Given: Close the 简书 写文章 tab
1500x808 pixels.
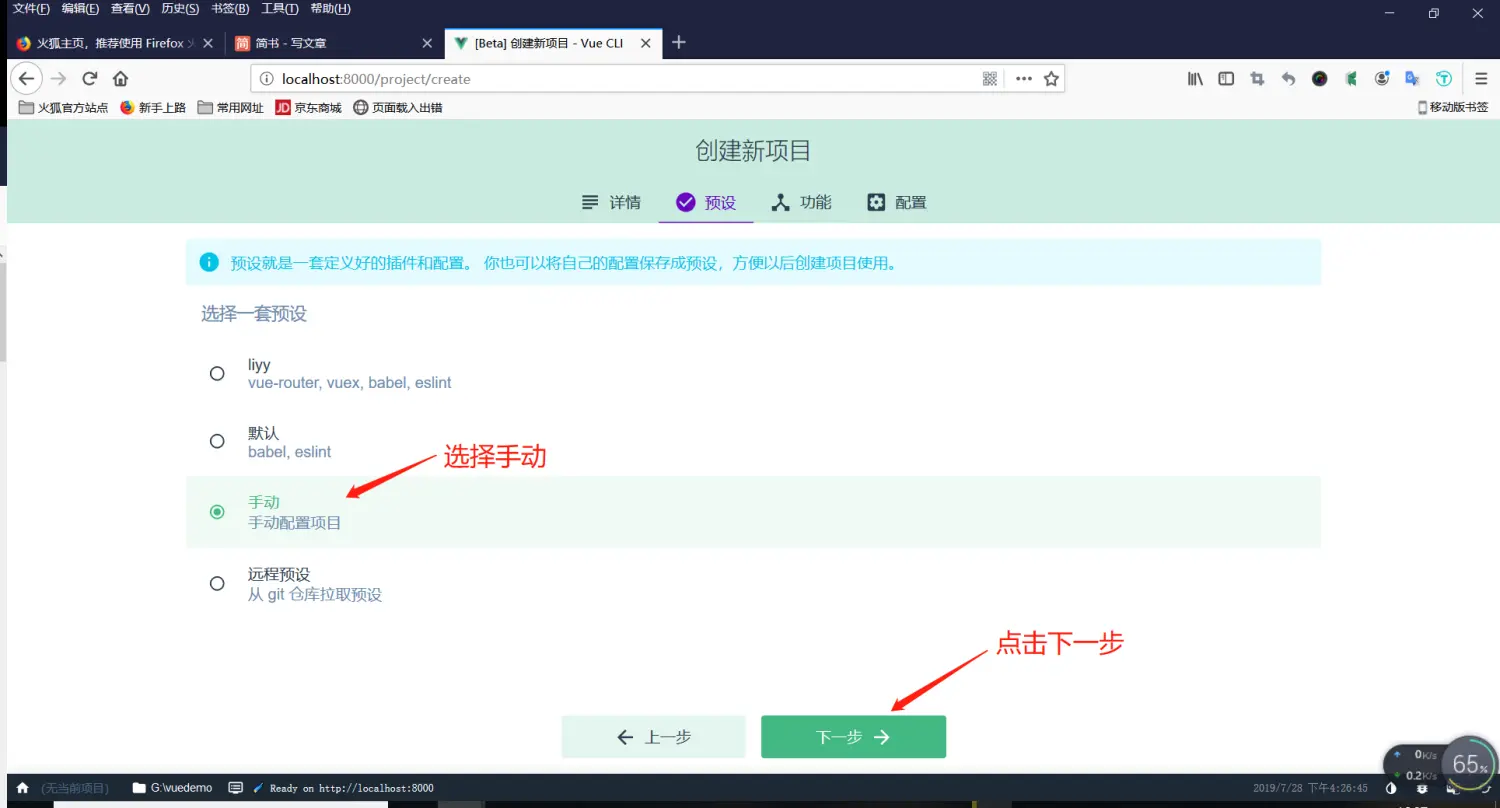Looking at the screenshot, I should (427, 43).
